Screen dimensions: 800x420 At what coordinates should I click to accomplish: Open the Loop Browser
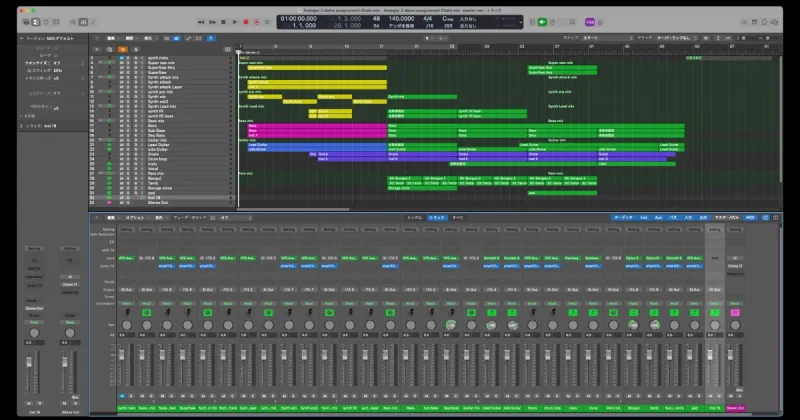765,22
